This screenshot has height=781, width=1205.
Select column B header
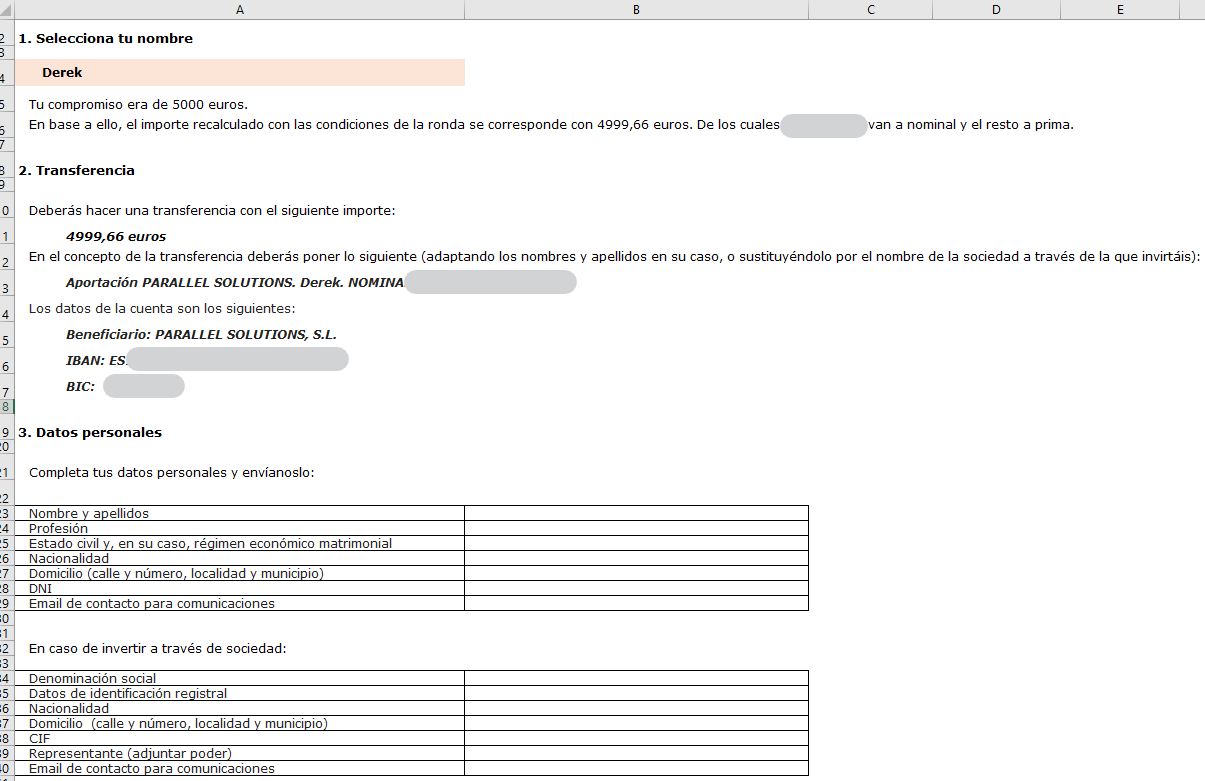[x=636, y=9]
